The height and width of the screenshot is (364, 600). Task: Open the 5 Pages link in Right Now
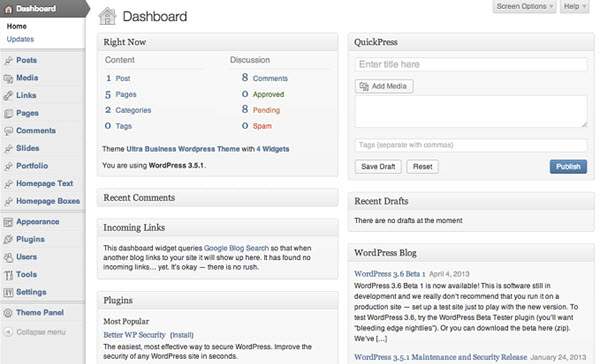[121, 94]
